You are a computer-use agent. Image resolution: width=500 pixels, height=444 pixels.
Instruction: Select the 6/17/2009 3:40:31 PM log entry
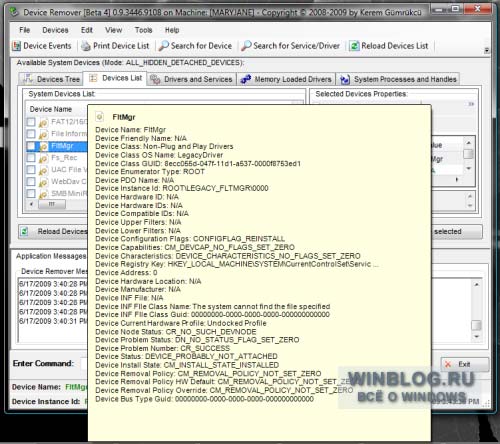pyautogui.click(x=53, y=321)
